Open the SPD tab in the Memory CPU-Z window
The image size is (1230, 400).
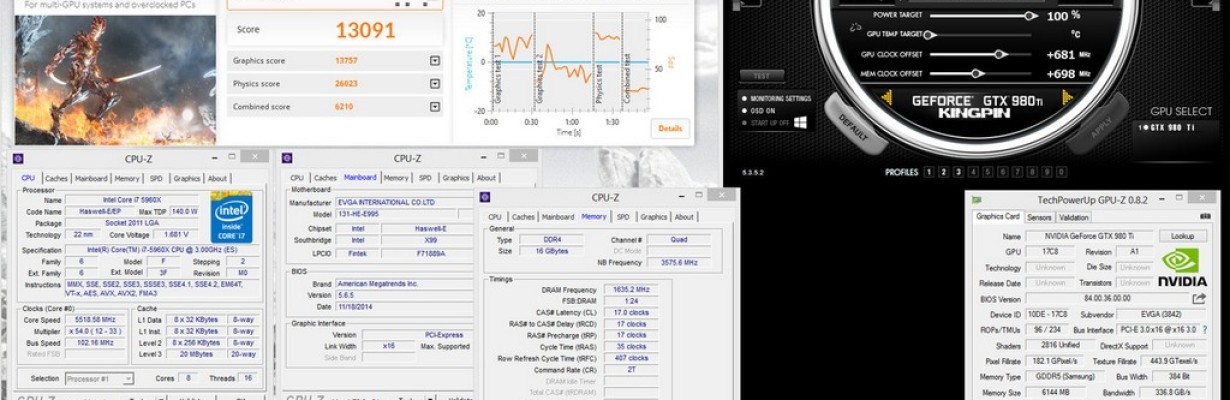pos(623,217)
